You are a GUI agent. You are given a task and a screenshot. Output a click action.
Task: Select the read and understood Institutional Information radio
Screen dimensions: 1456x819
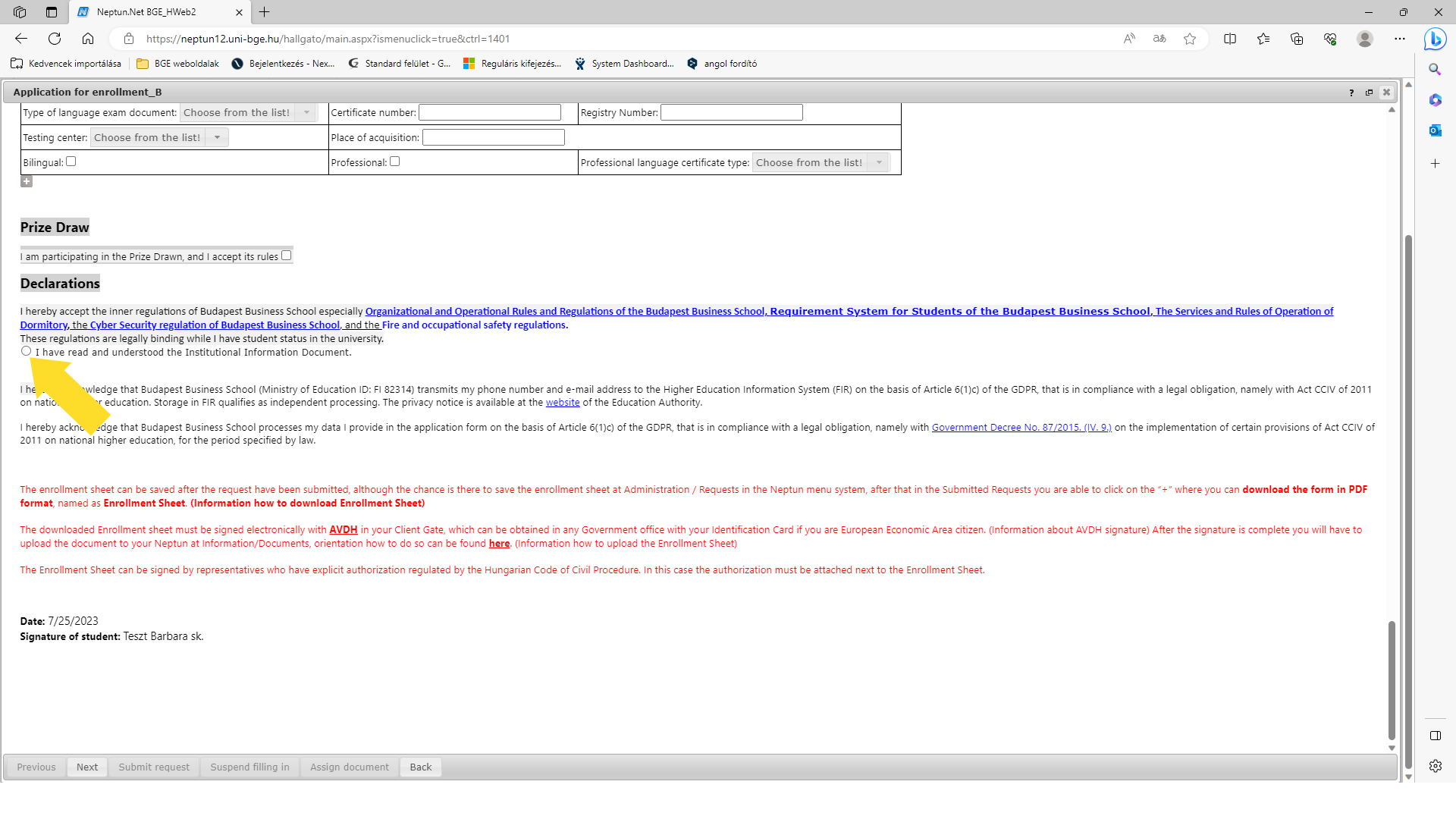(27, 351)
